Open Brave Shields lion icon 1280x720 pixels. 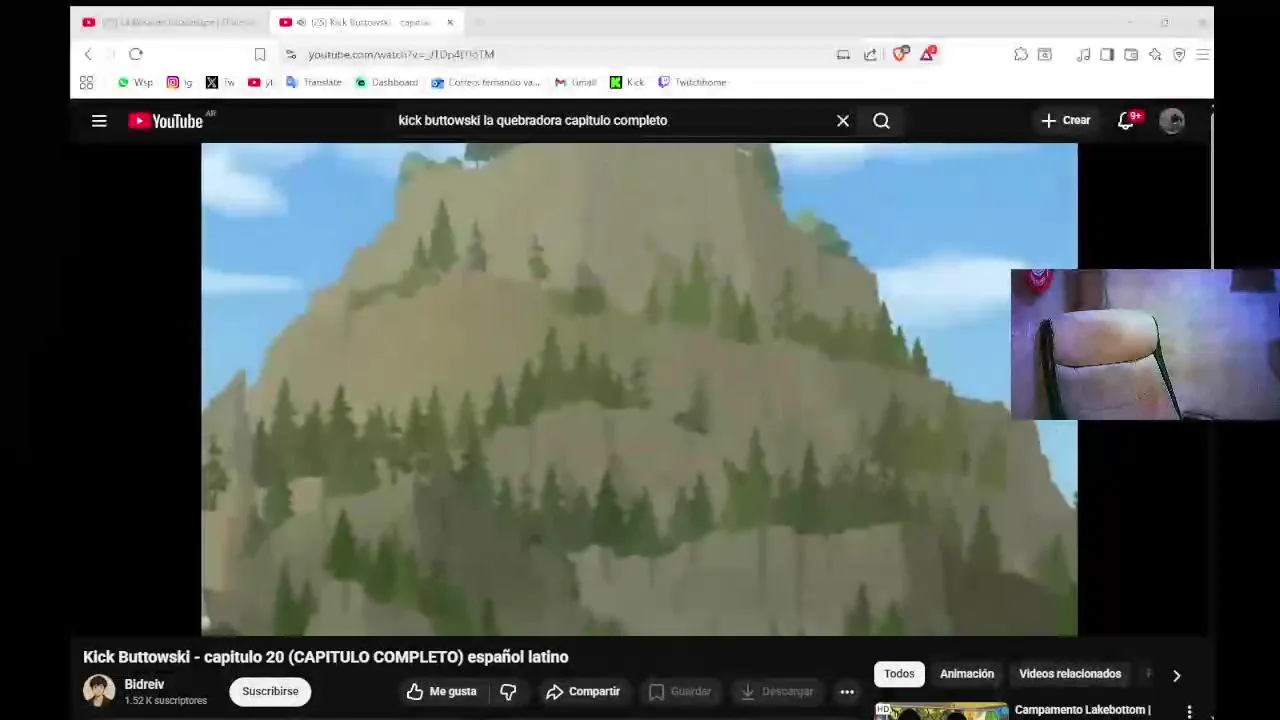[899, 54]
